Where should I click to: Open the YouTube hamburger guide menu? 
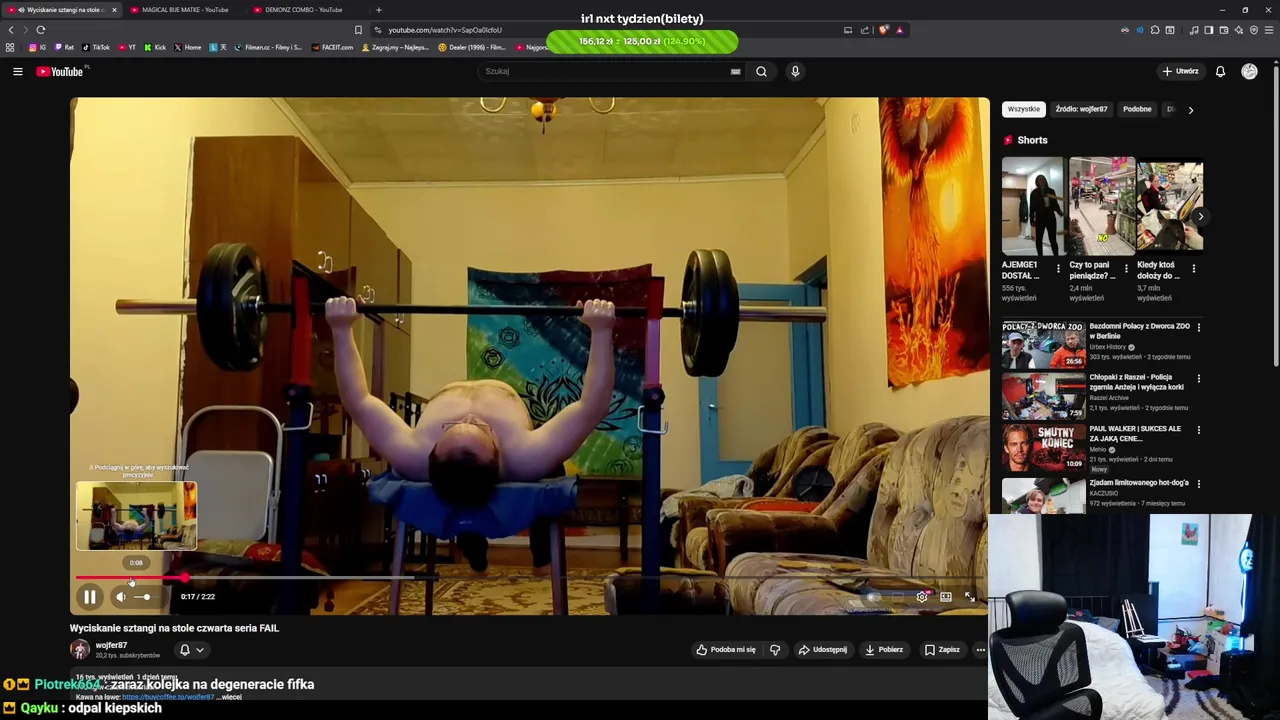[17, 71]
